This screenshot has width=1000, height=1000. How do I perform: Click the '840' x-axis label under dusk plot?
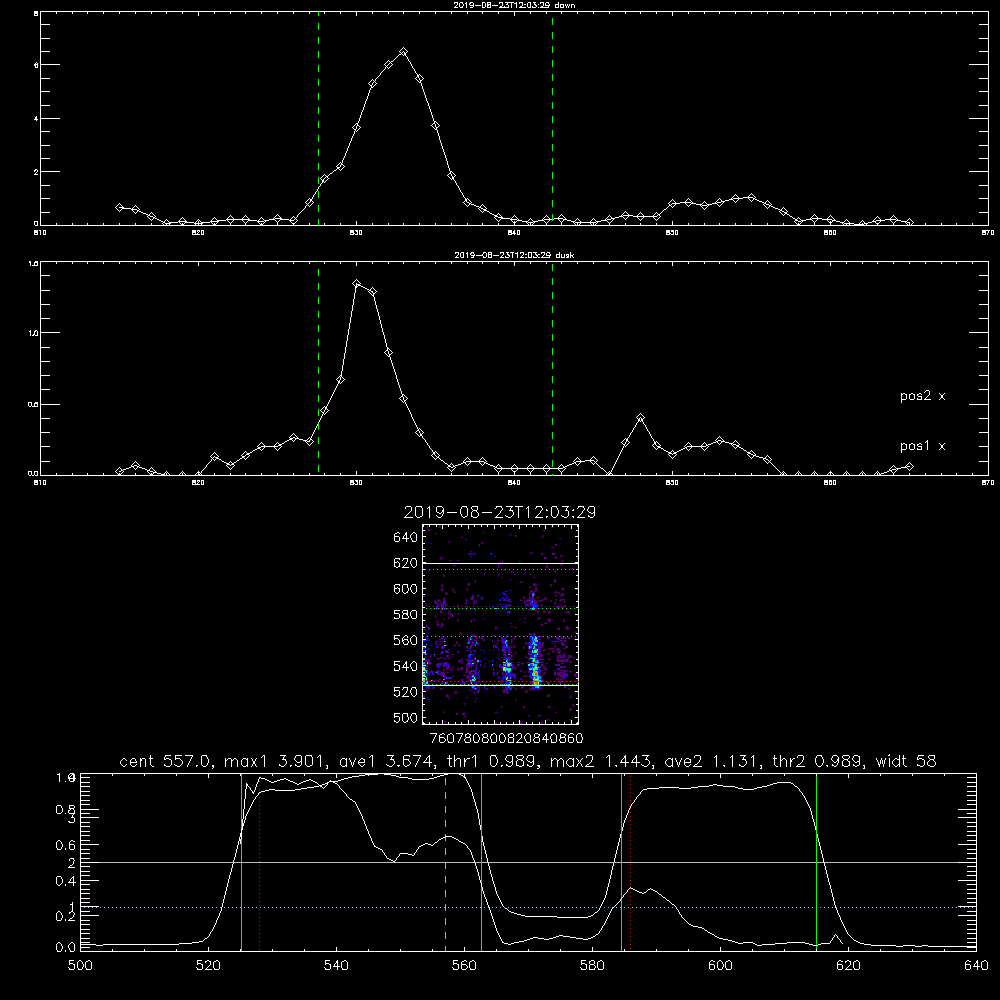tap(514, 483)
